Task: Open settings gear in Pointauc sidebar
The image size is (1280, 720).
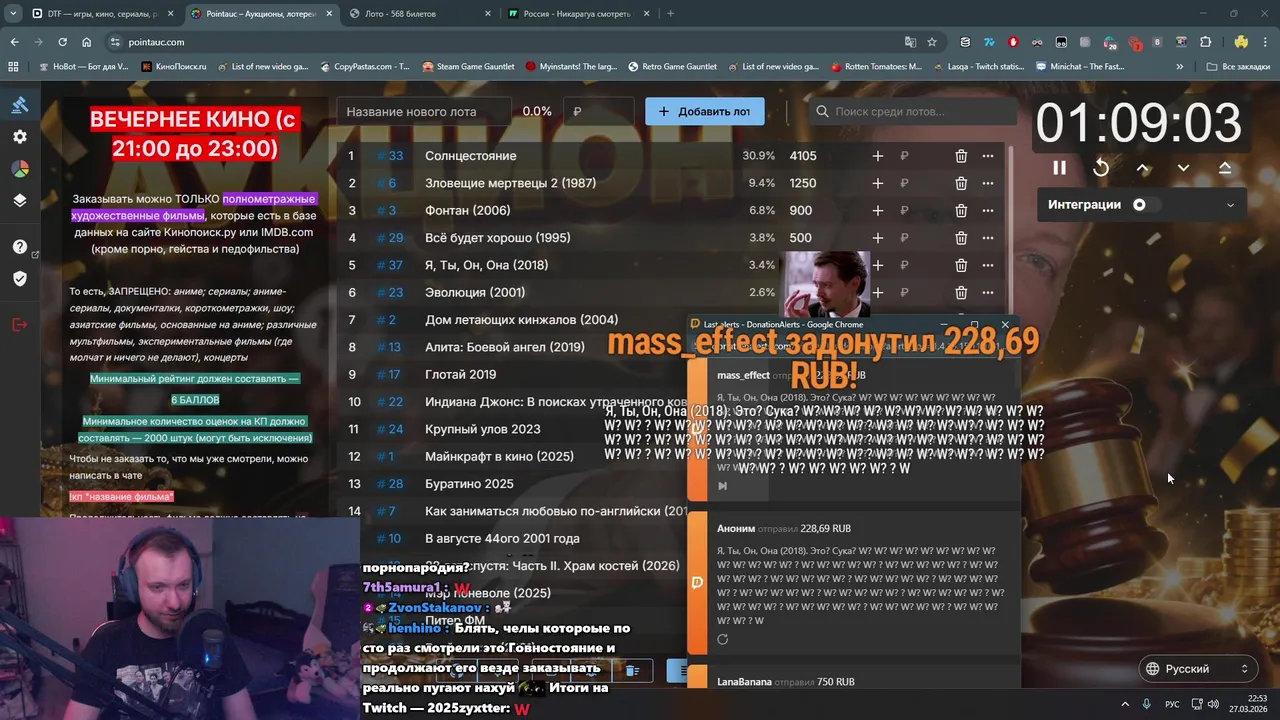Action: click(20, 137)
